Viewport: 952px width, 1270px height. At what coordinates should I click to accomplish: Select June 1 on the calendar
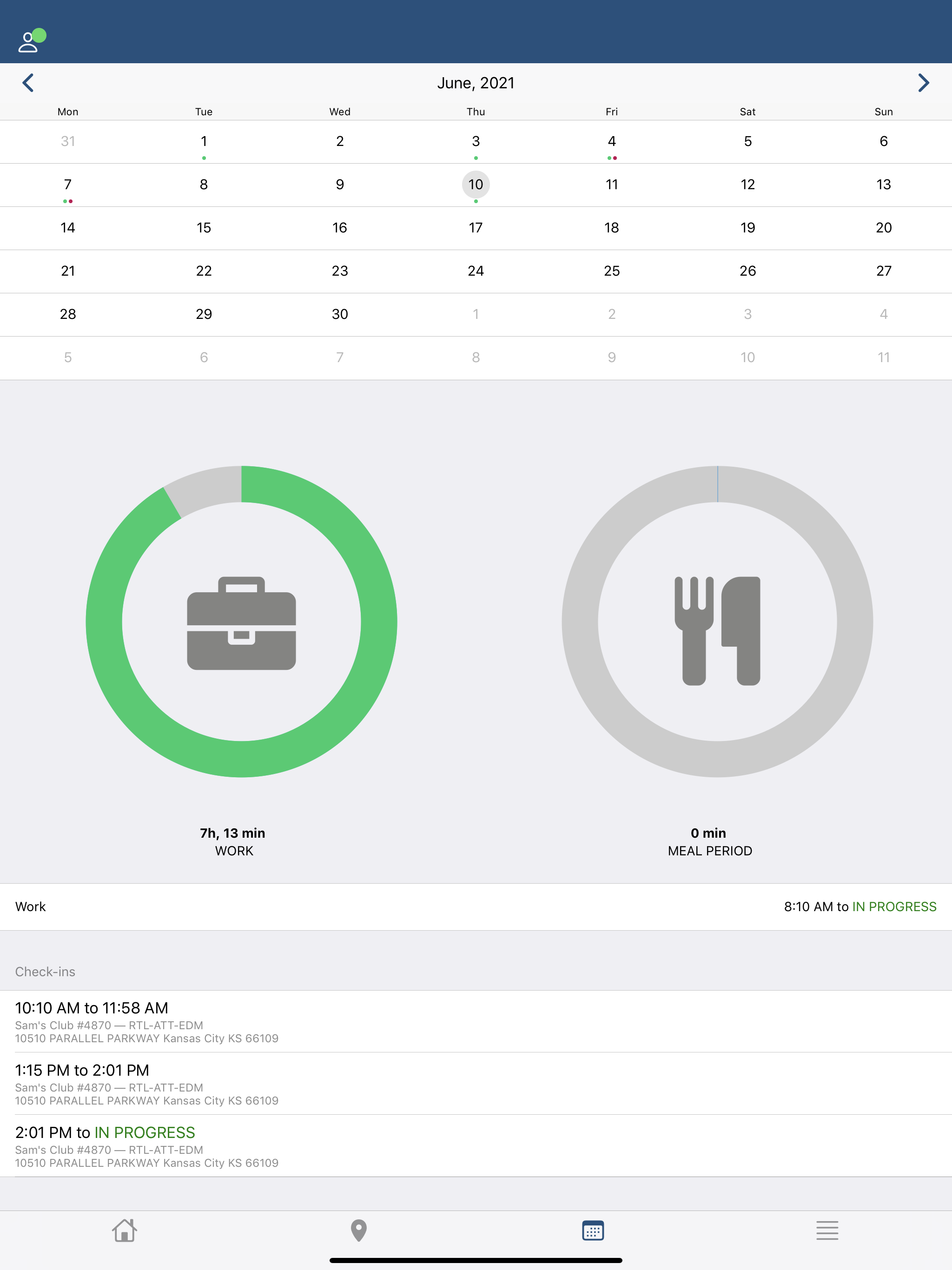[x=204, y=142]
